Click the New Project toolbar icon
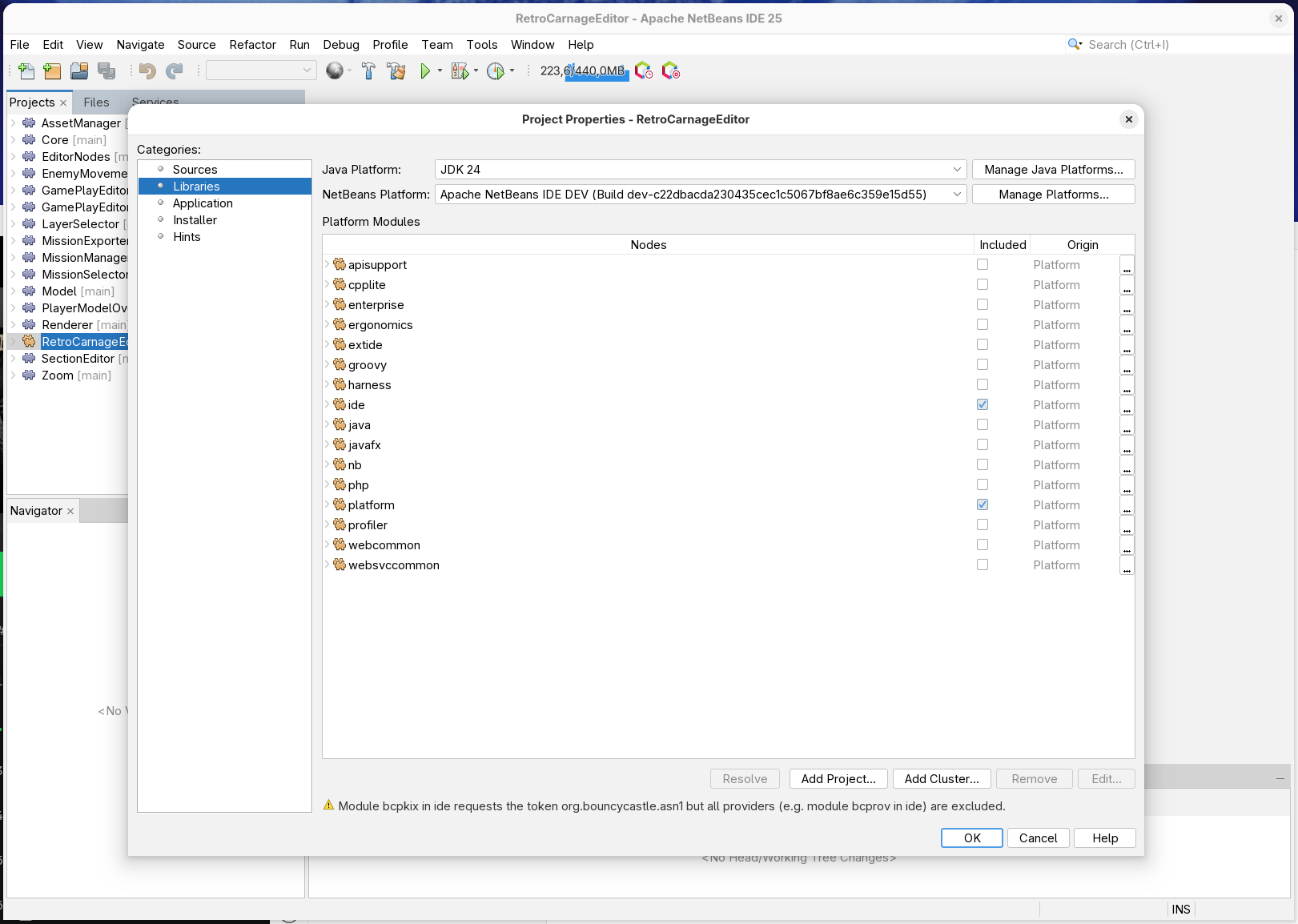This screenshot has width=1298, height=924. (x=53, y=71)
